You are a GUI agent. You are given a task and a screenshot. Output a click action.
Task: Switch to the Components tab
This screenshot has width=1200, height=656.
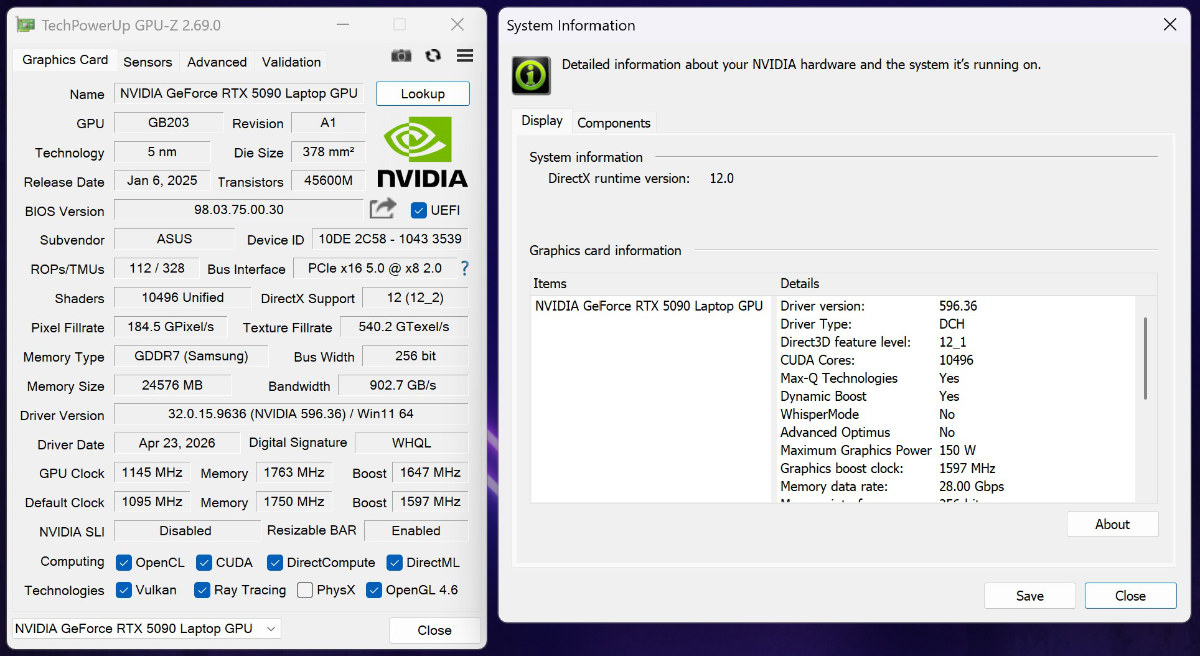click(614, 123)
